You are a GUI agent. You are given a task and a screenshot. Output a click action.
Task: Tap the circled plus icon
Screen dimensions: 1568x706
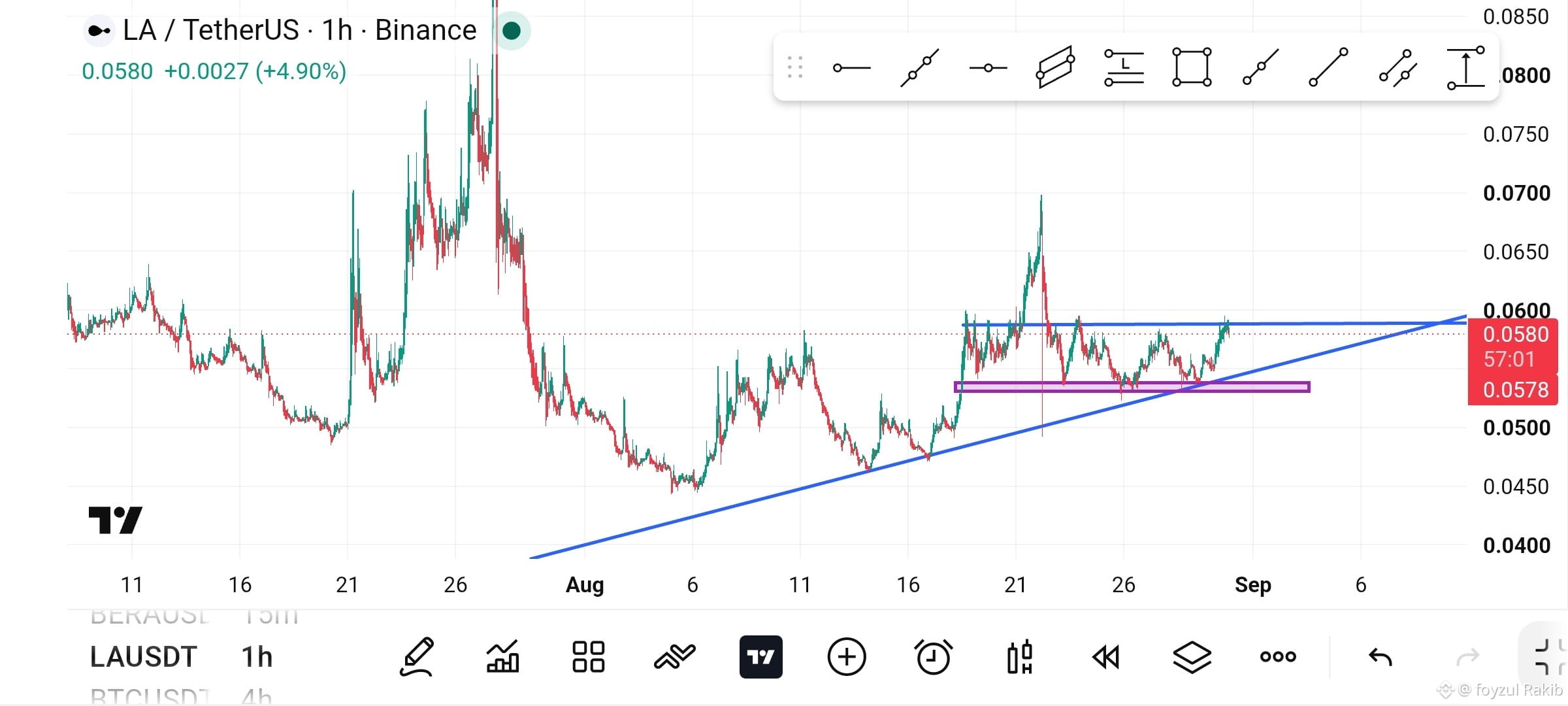click(x=847, y=656)
